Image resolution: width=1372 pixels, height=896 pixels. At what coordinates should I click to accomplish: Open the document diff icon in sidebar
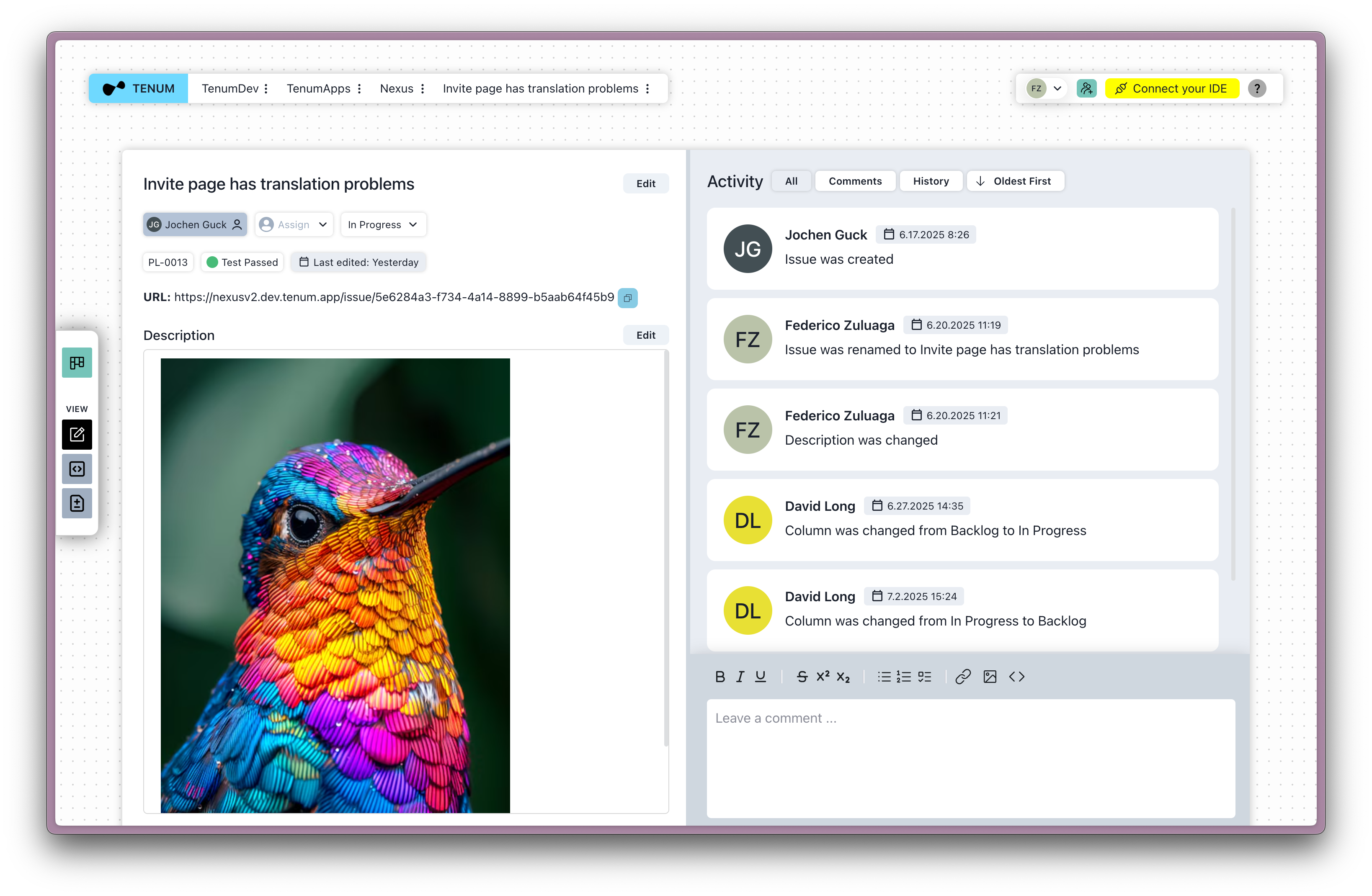[77, 503]
